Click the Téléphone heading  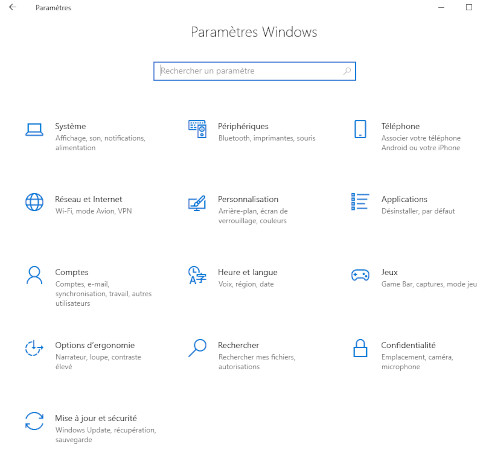point(400,126)
